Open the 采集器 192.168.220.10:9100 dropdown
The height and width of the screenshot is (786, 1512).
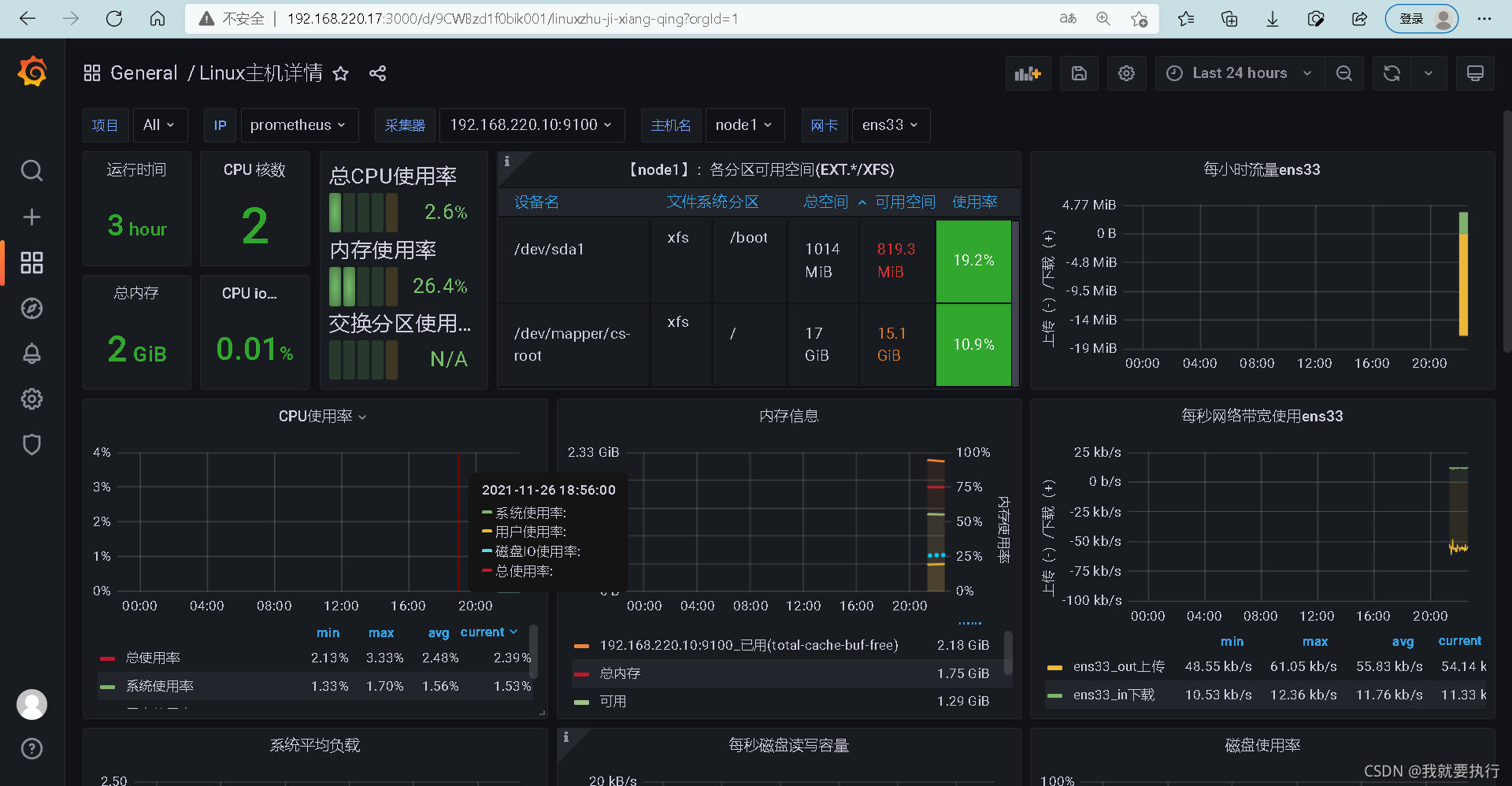(x=532, y=125)
